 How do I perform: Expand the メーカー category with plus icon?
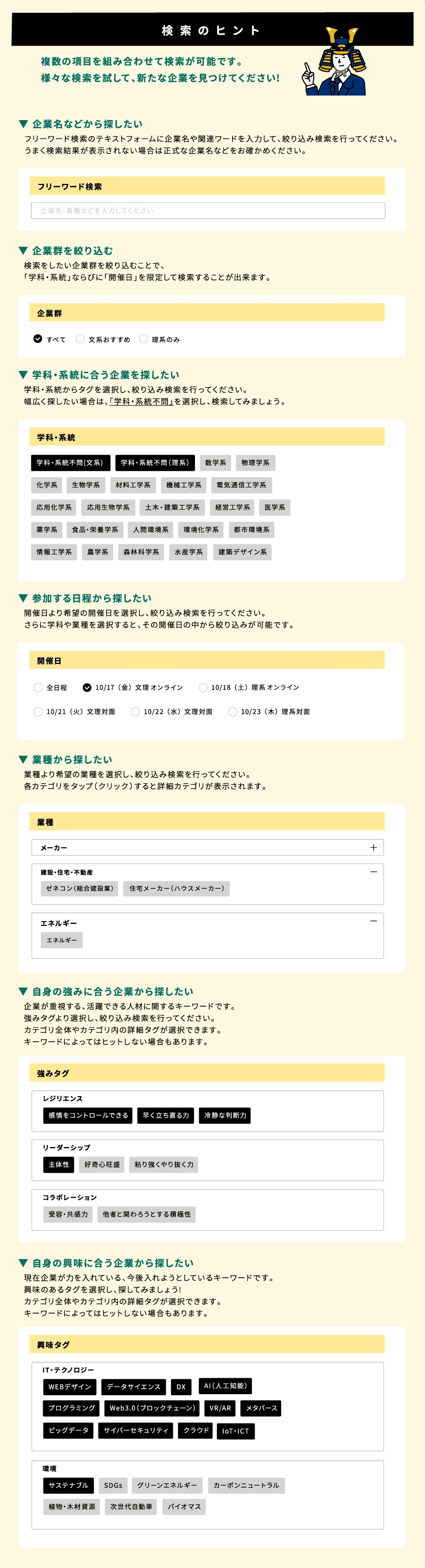[373, 847]
